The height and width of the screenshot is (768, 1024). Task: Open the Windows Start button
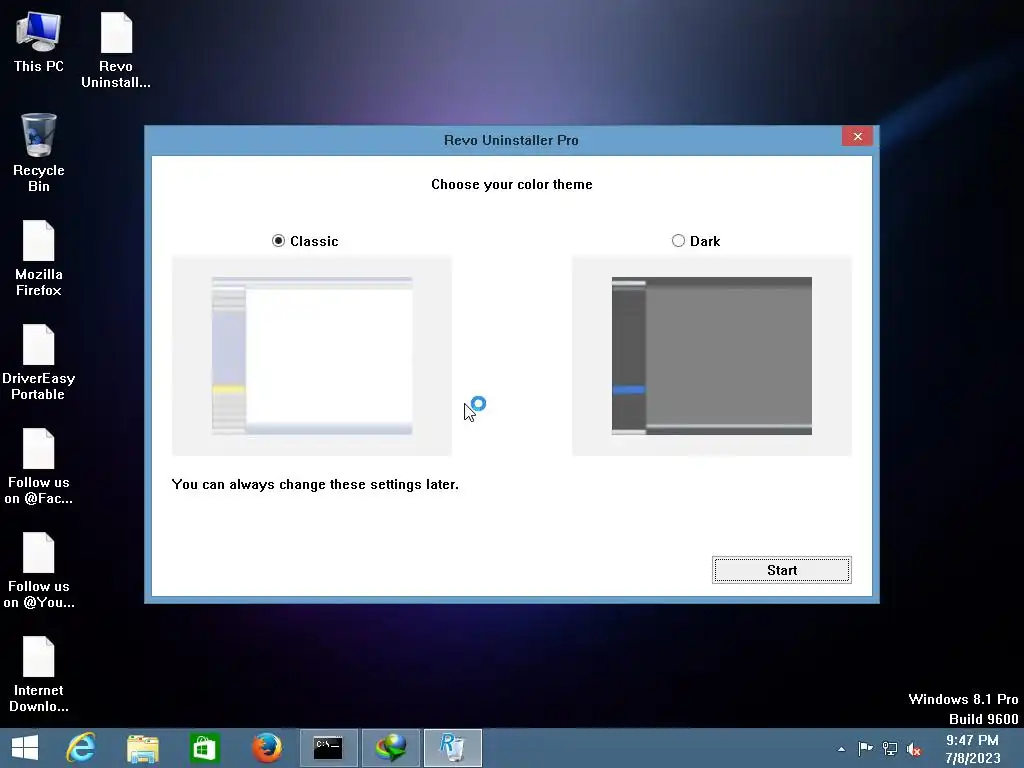(x=25, y=748)
